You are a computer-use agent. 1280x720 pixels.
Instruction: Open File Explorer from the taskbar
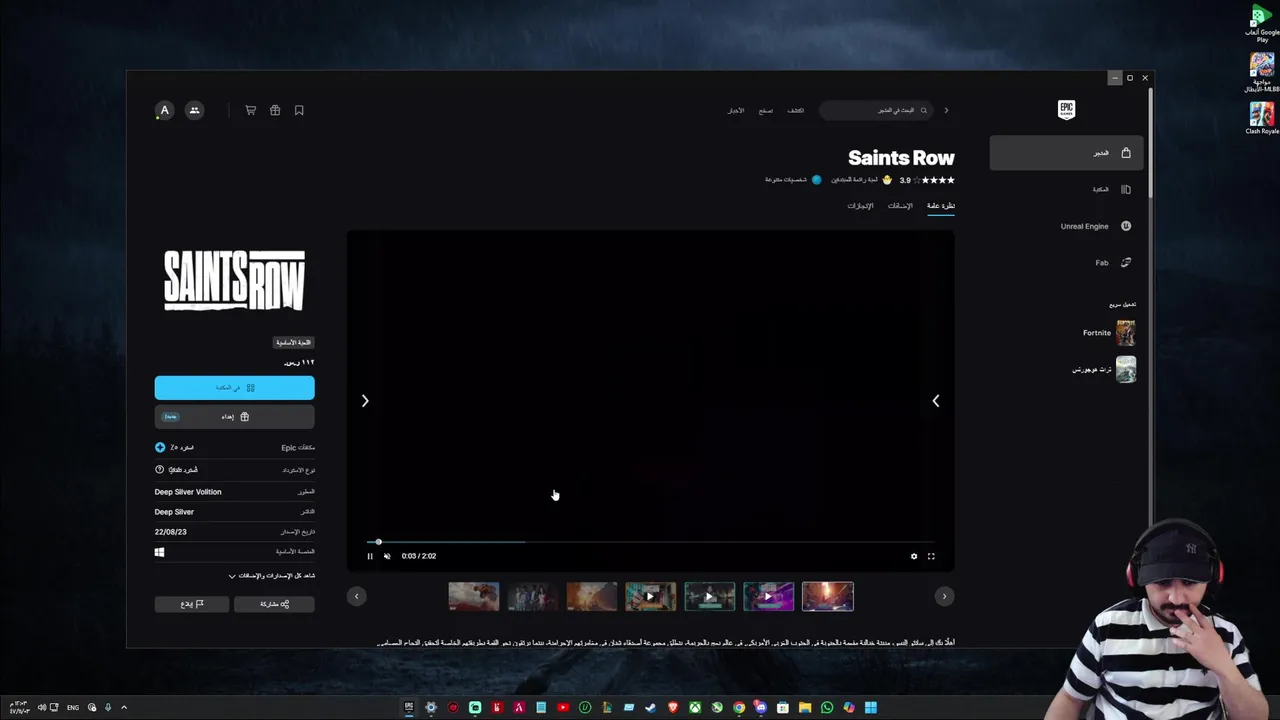pyautogui.click(x=805, y=708)
